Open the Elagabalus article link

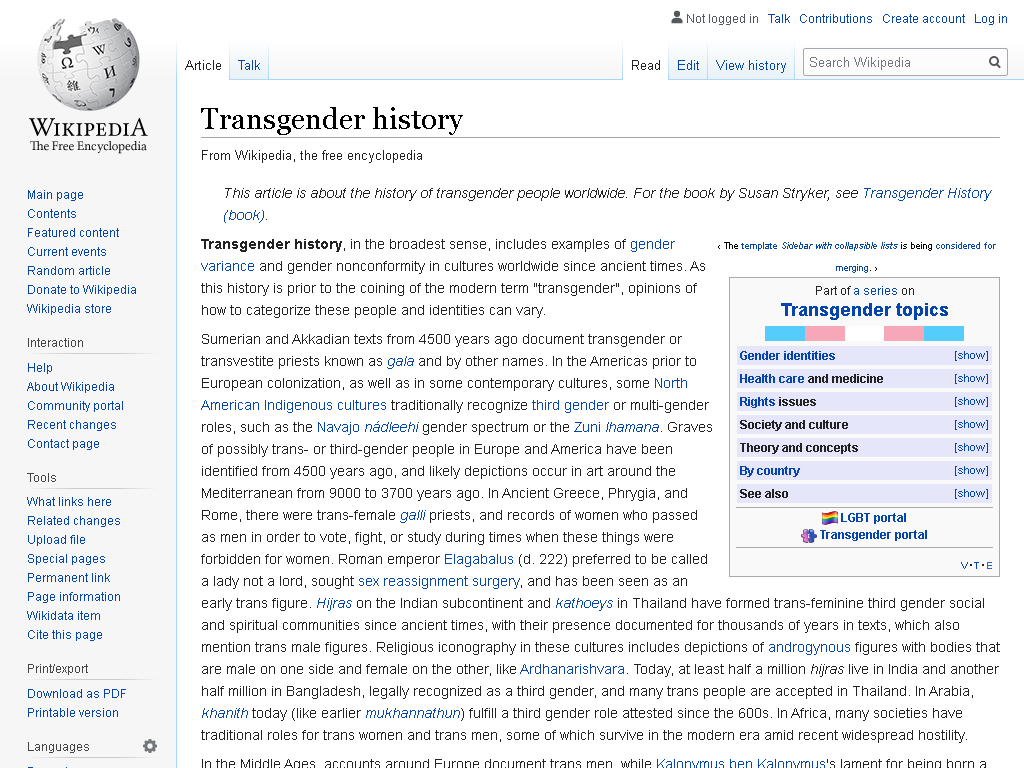[479, 559]
